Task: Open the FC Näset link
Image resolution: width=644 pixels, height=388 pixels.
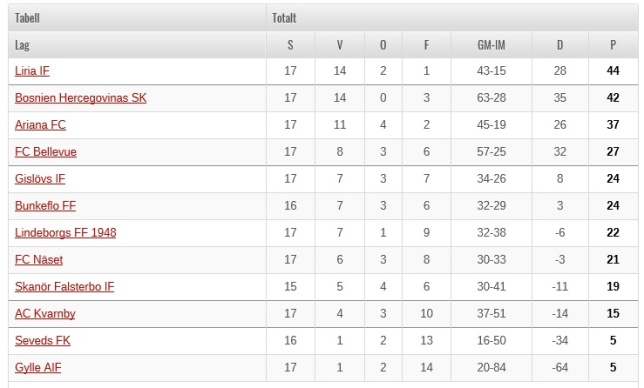Action: coord(39,260)
